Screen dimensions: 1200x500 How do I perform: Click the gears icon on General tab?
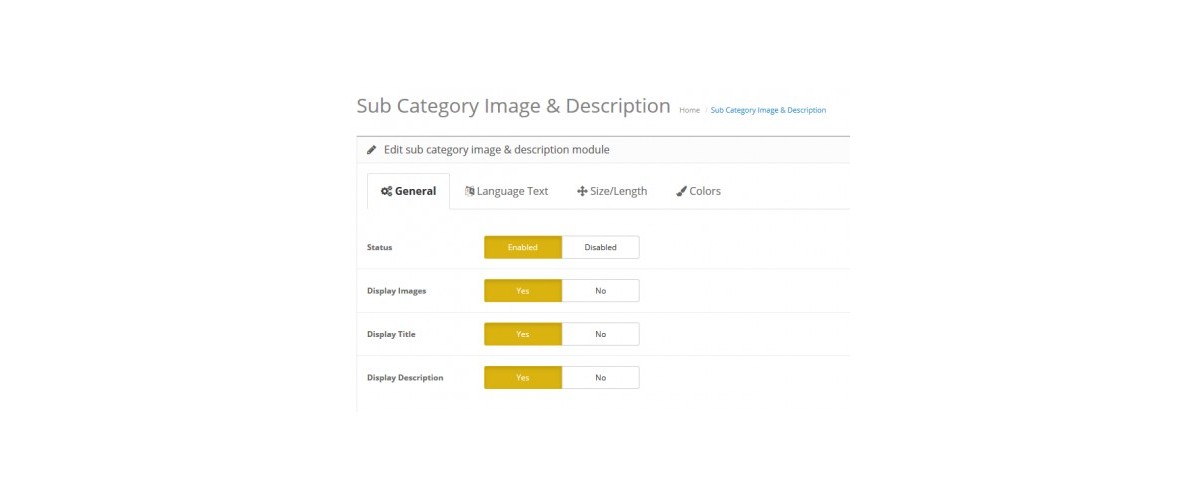386,191
